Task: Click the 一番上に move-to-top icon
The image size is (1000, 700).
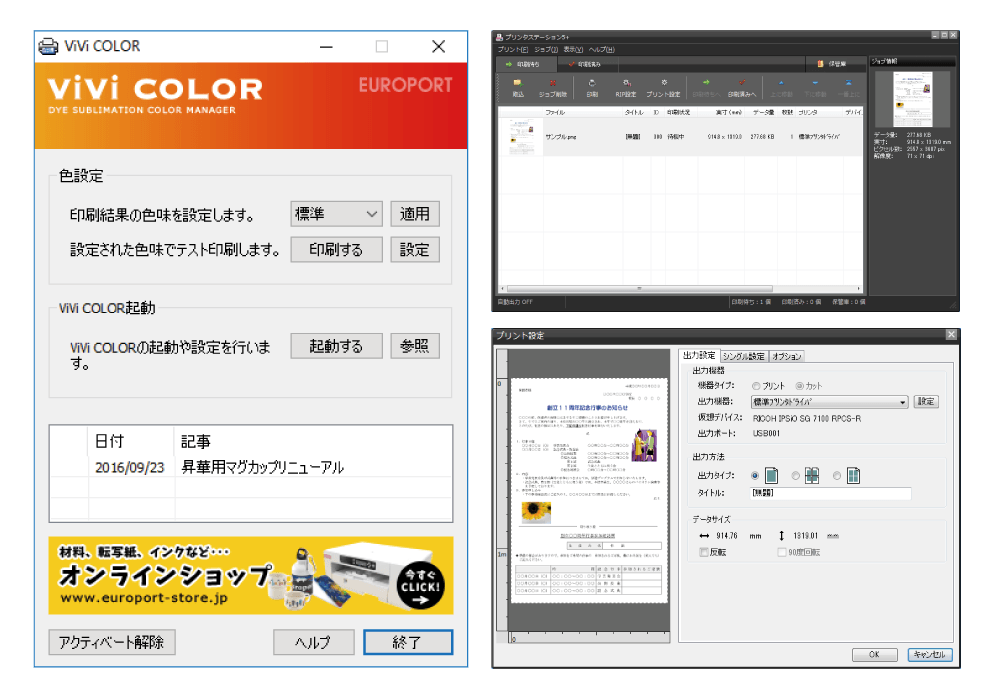Action: pos(849,83)
